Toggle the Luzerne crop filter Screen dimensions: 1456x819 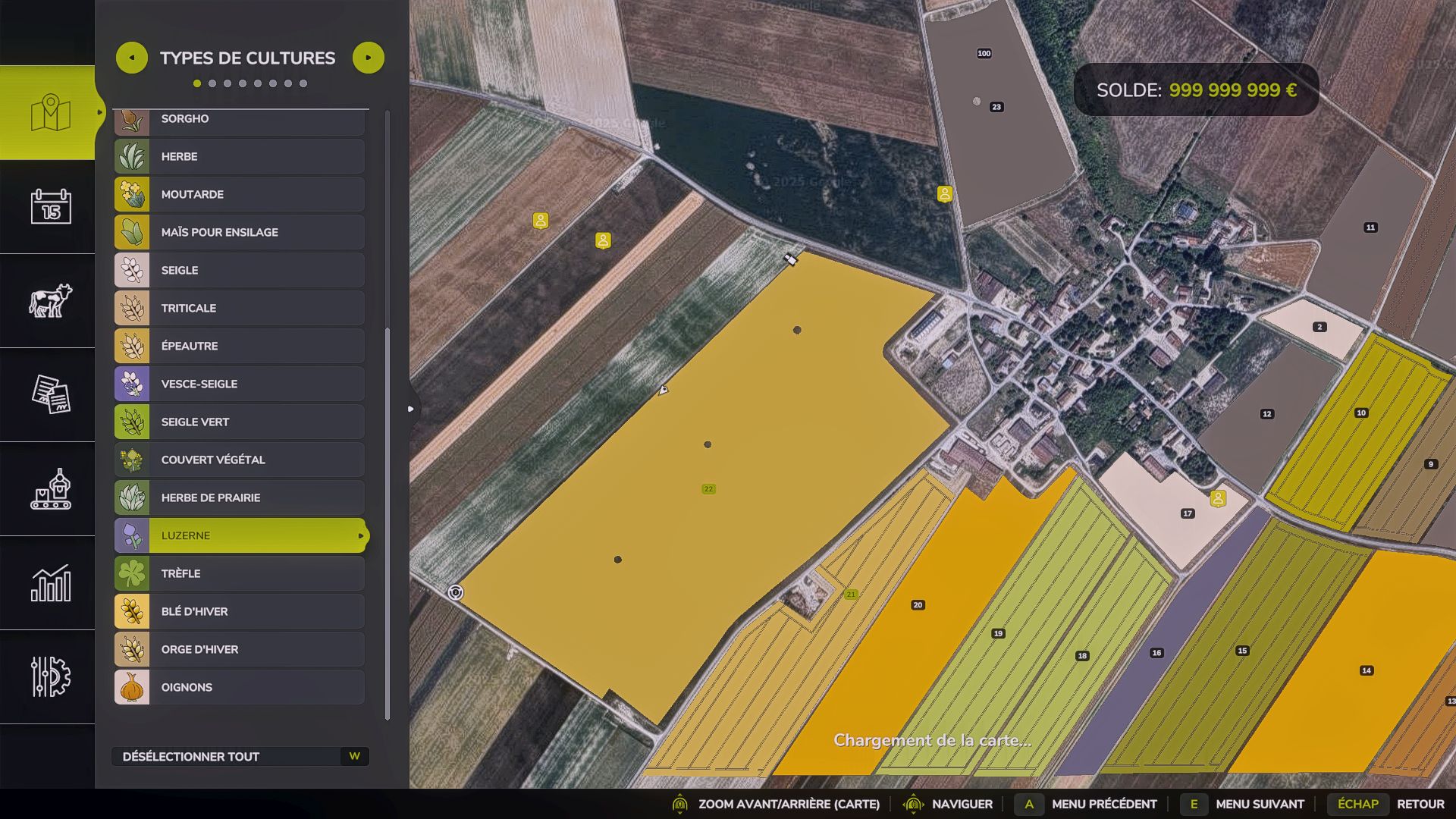(240, 535)
